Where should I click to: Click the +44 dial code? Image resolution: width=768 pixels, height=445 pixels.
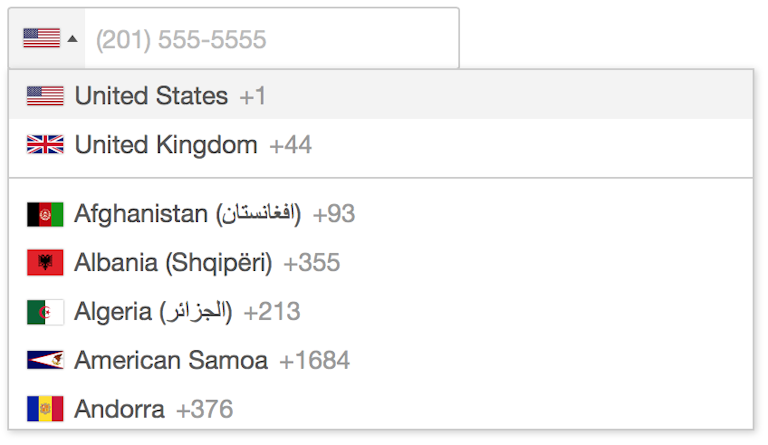click(x=290, y=145)
